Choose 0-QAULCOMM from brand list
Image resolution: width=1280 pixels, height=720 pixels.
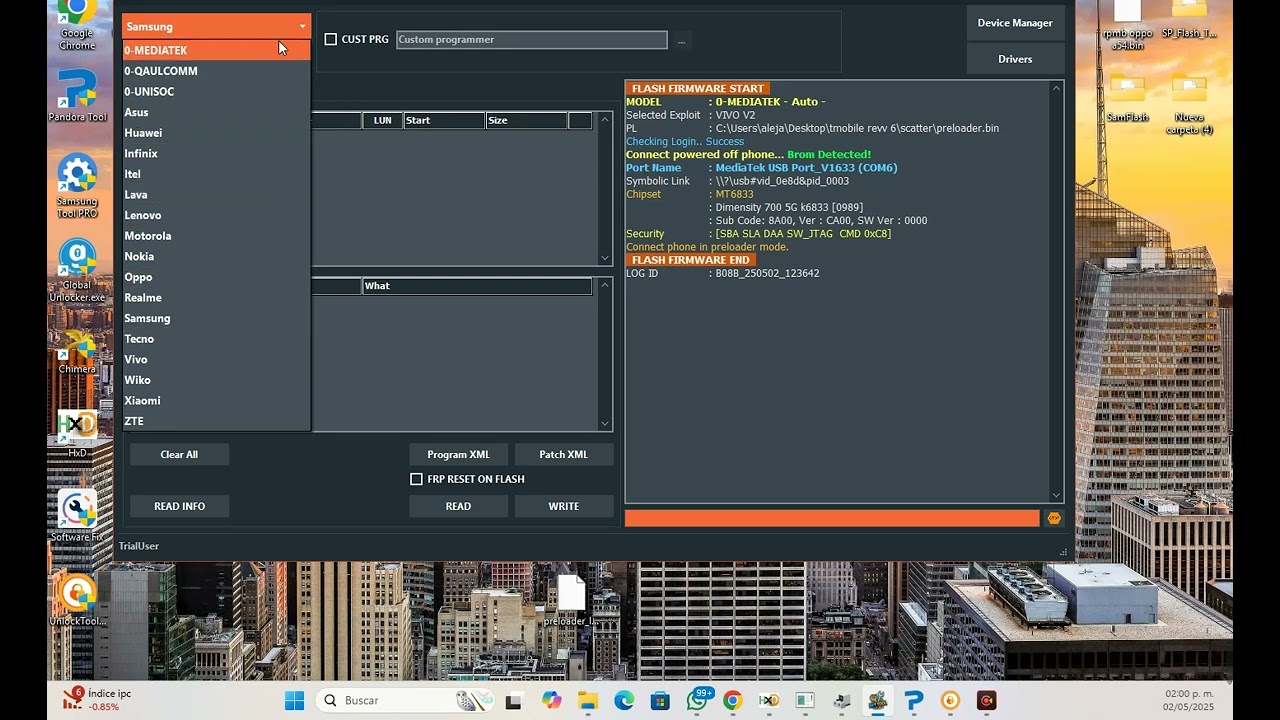click(x=216, y=71)
